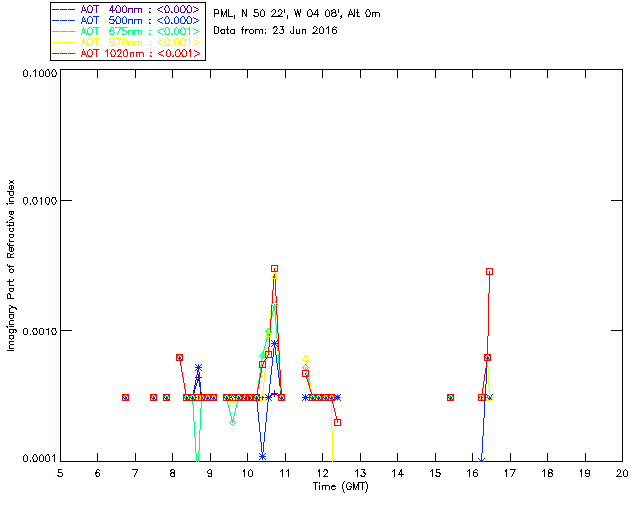640x512 pixels.
Task: Click x-axis tick label 17
Action: click(x=510, y=473)
